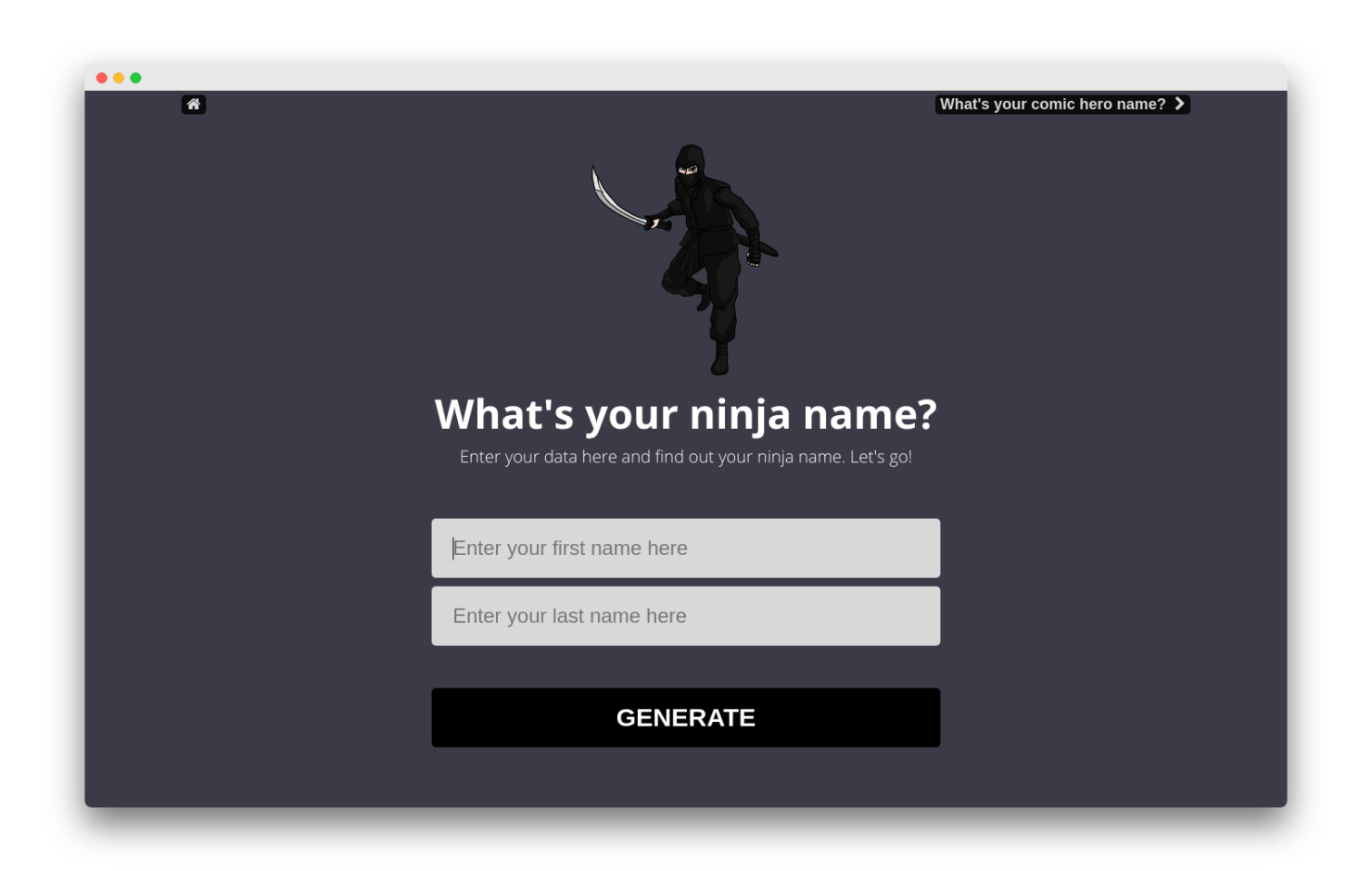Click the green traffic light dot
Image resolution: width=1372 pixels, height=871 pixels.
click(x=135, y=78)
